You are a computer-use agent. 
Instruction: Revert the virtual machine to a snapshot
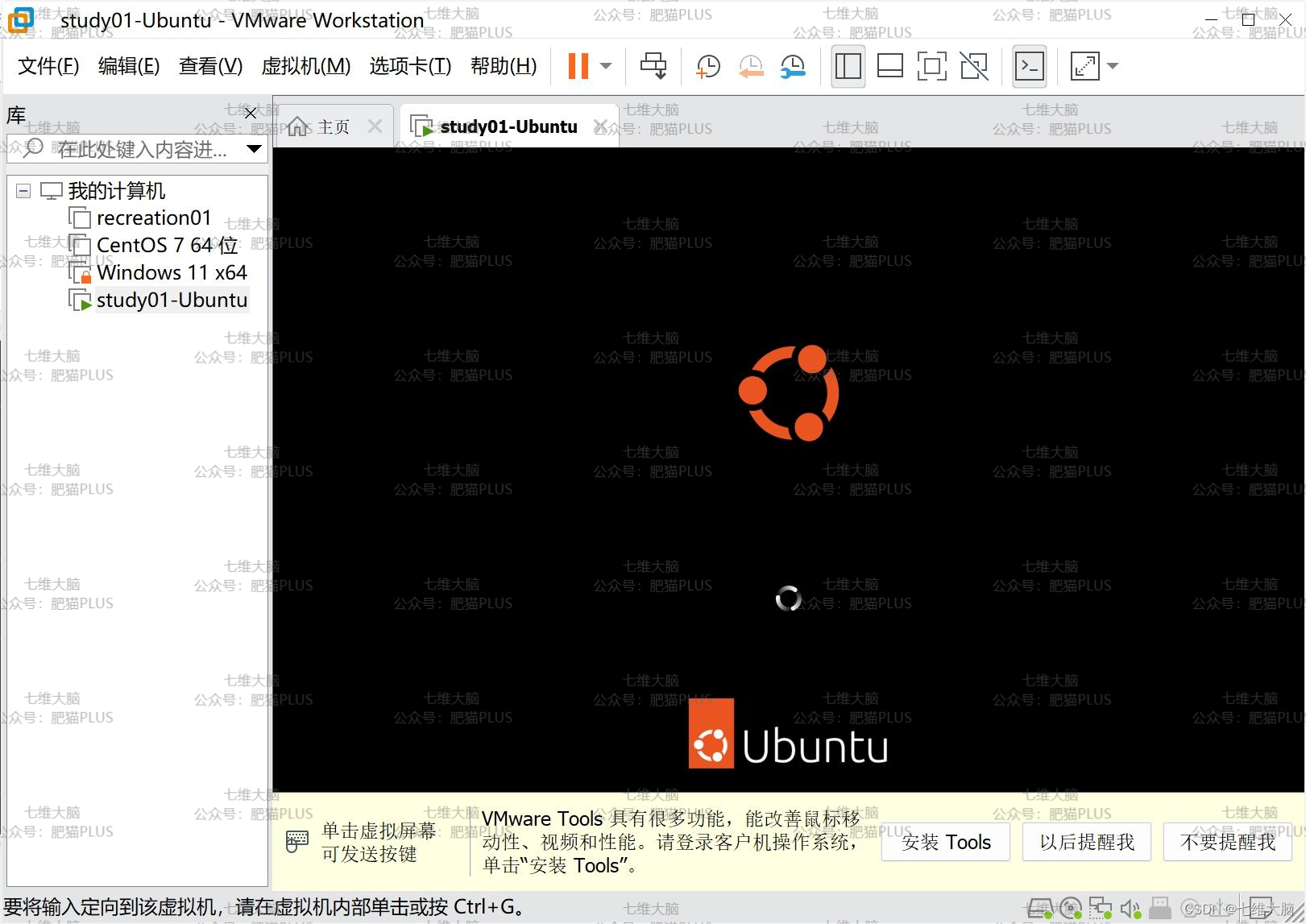(x=751, y=66)
